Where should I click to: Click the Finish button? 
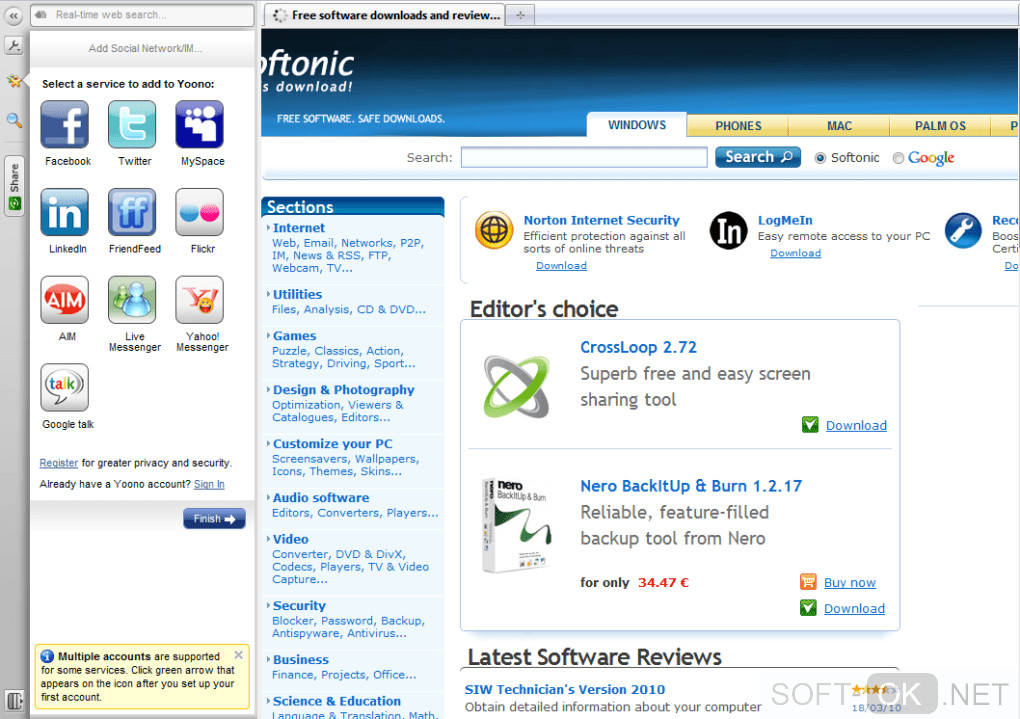(214, 519)
